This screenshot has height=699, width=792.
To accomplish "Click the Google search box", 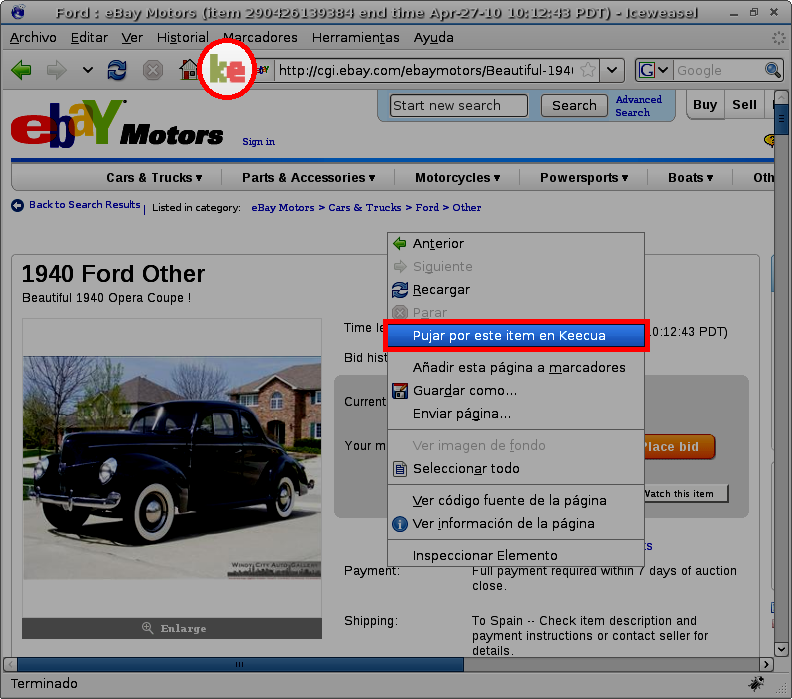I will 719,70.
